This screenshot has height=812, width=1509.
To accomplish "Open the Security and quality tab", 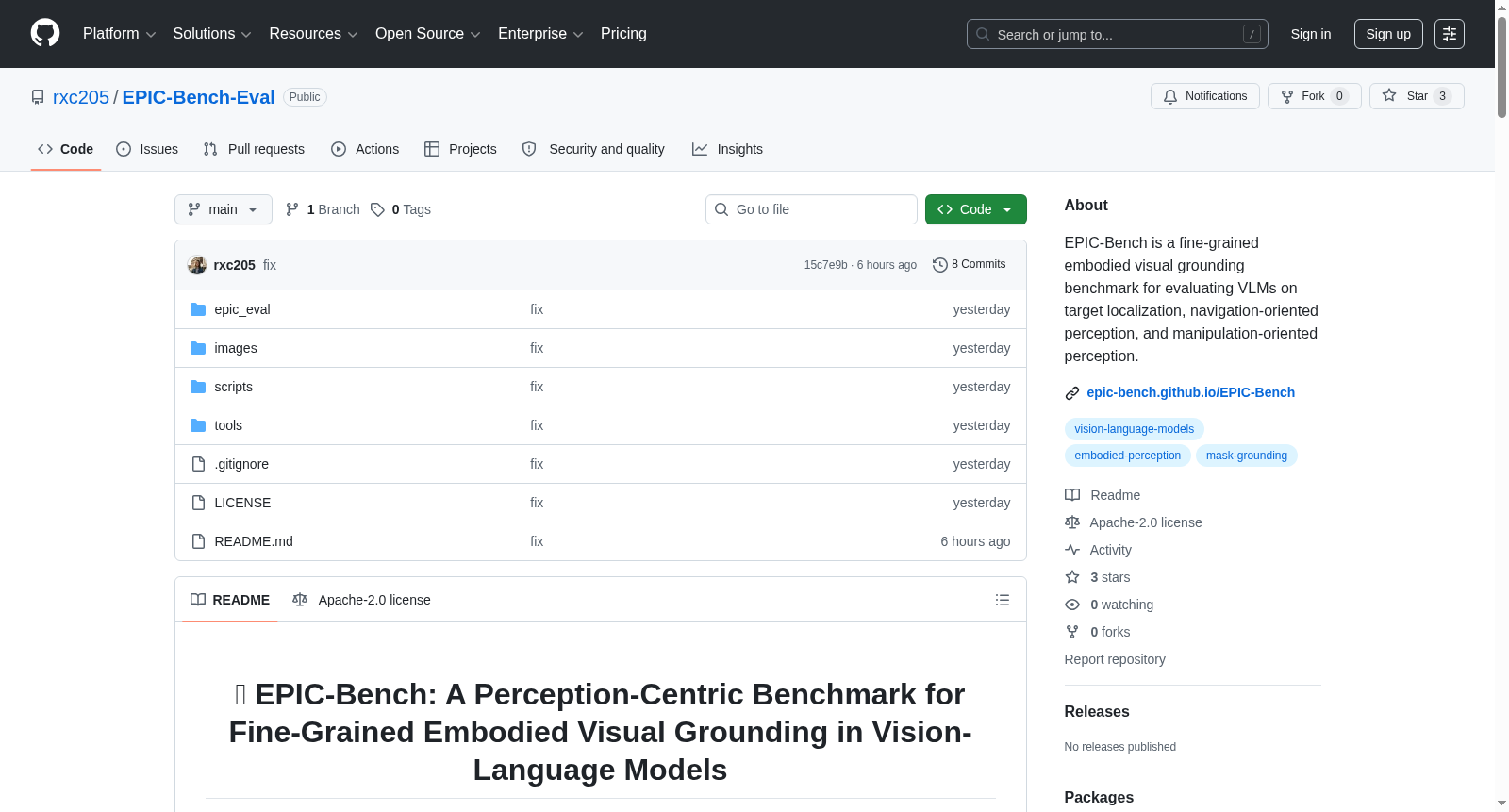I will 593,149.
